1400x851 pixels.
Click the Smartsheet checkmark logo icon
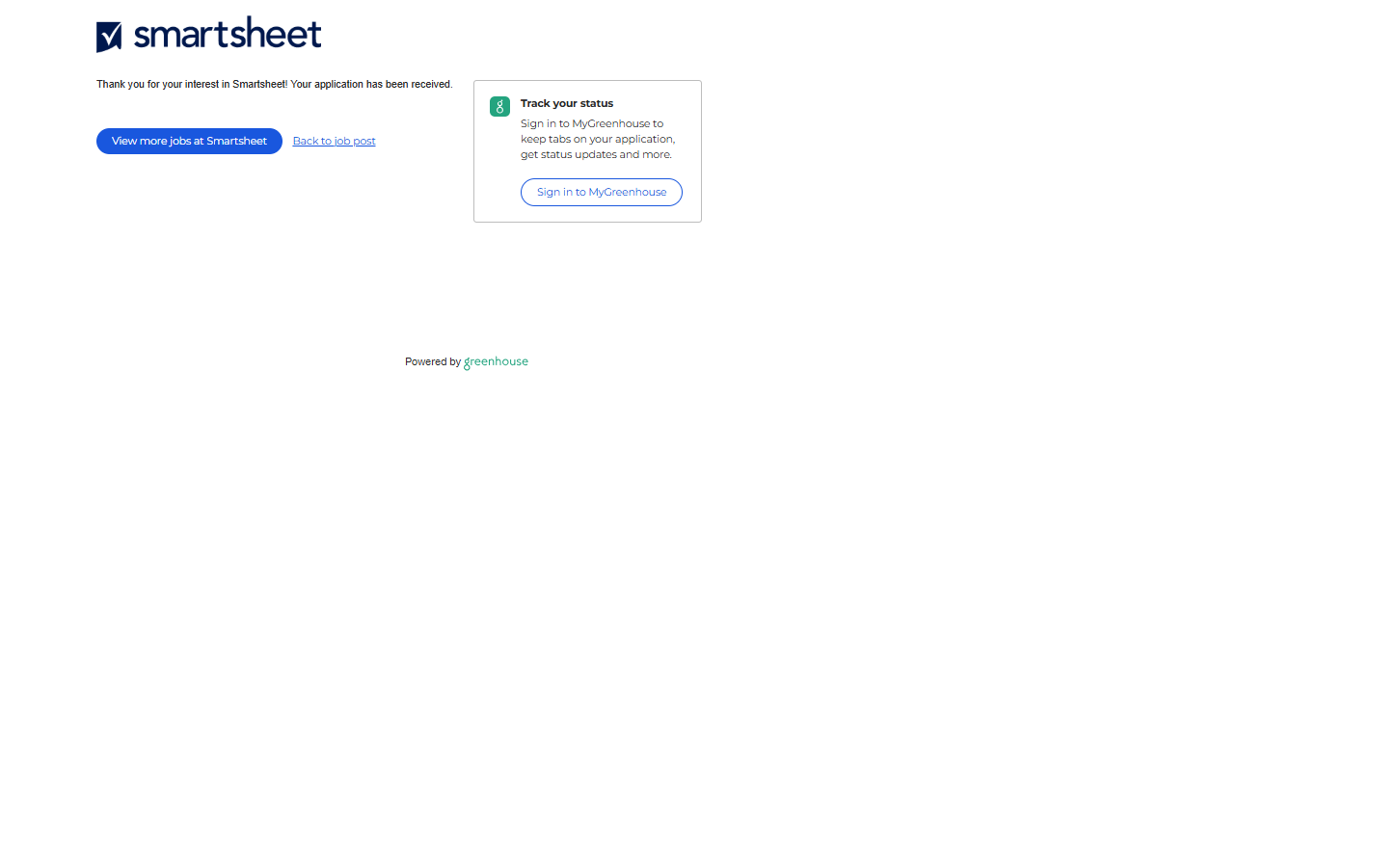(x=109, y=37)
